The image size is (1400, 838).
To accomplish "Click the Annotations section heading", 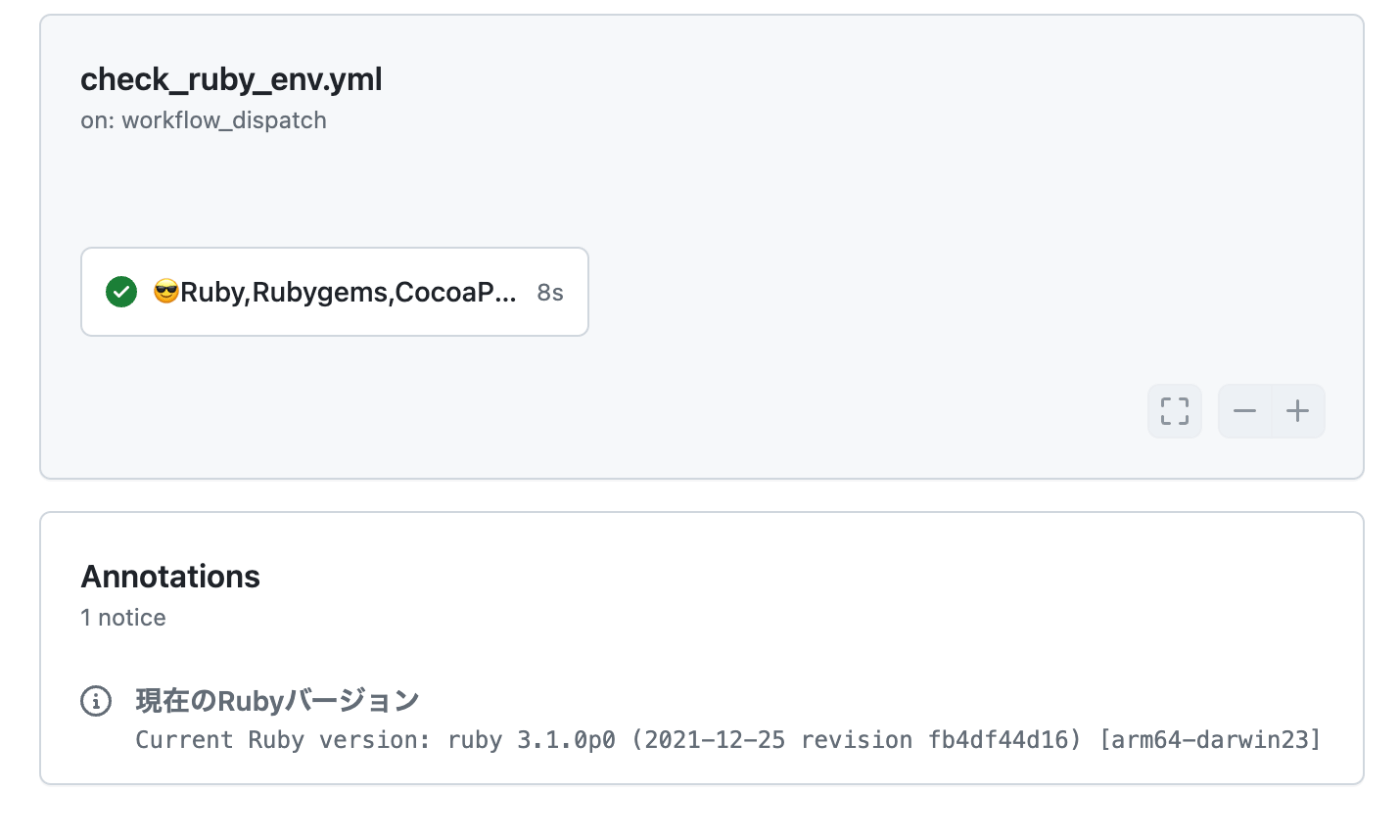I will 170,576.
